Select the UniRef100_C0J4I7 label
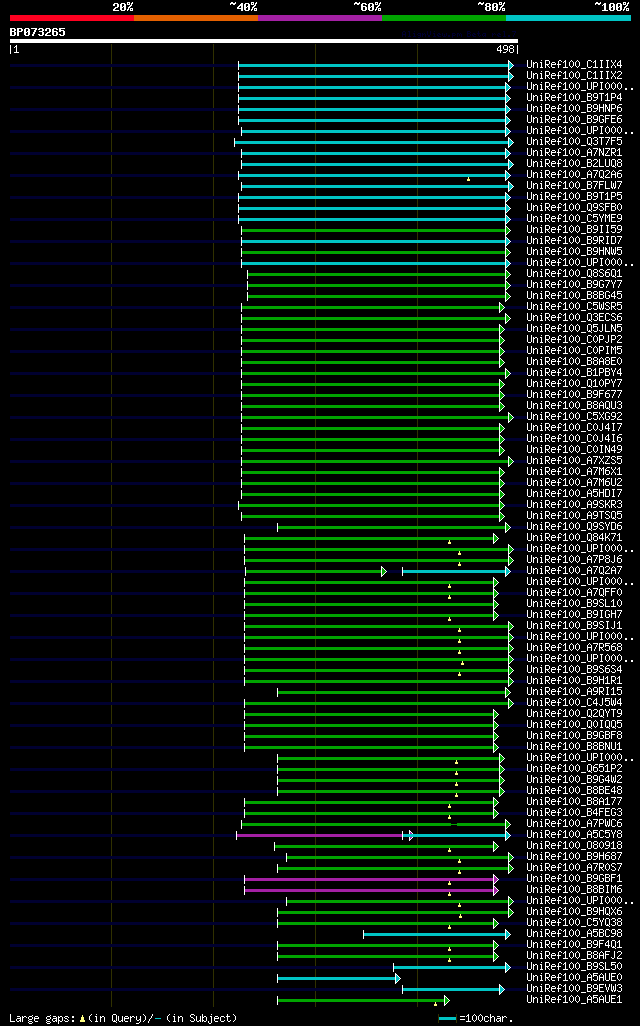Screen dimensions: 640x1026 [575, 428]
